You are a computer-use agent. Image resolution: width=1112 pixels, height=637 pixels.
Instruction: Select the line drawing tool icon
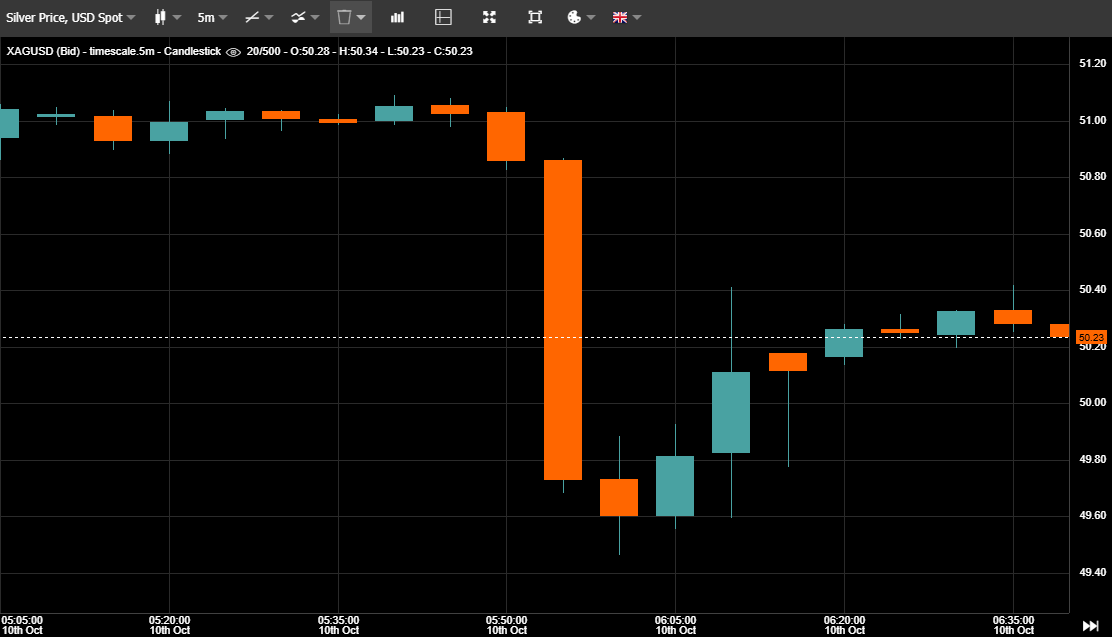(x=252, y=17)
